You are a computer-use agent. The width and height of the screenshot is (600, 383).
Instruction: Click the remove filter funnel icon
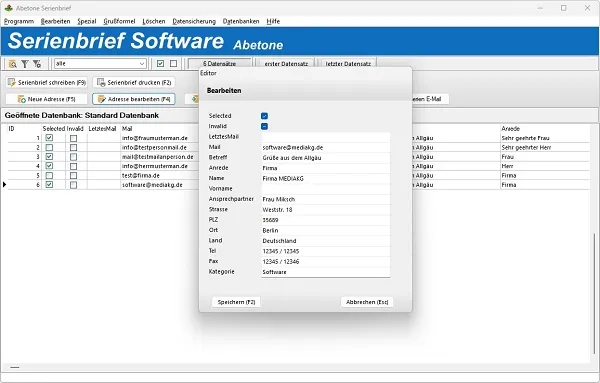pyautogui.click(x=37, y=64)
